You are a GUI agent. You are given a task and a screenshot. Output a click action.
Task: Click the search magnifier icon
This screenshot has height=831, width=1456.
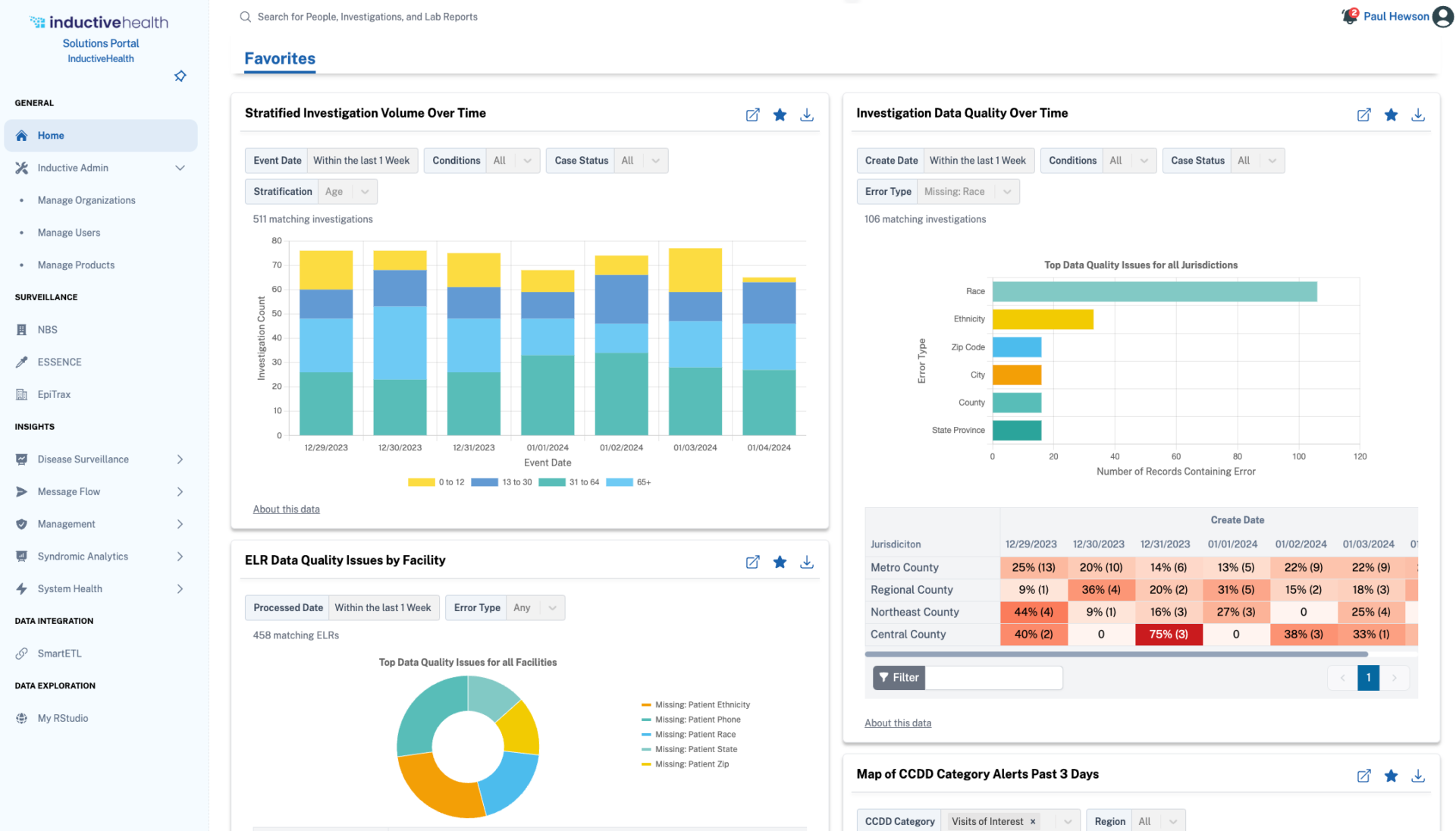(x=245, y=17)
